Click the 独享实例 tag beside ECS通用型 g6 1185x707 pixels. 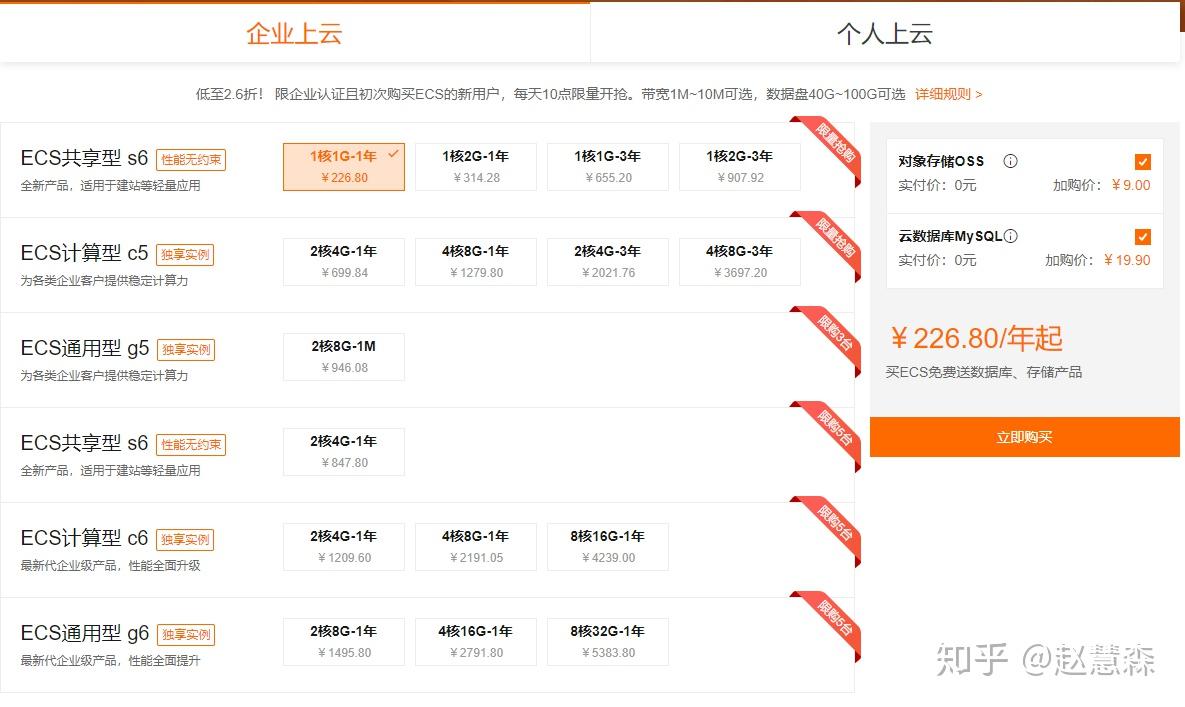(x=186, y=634)
